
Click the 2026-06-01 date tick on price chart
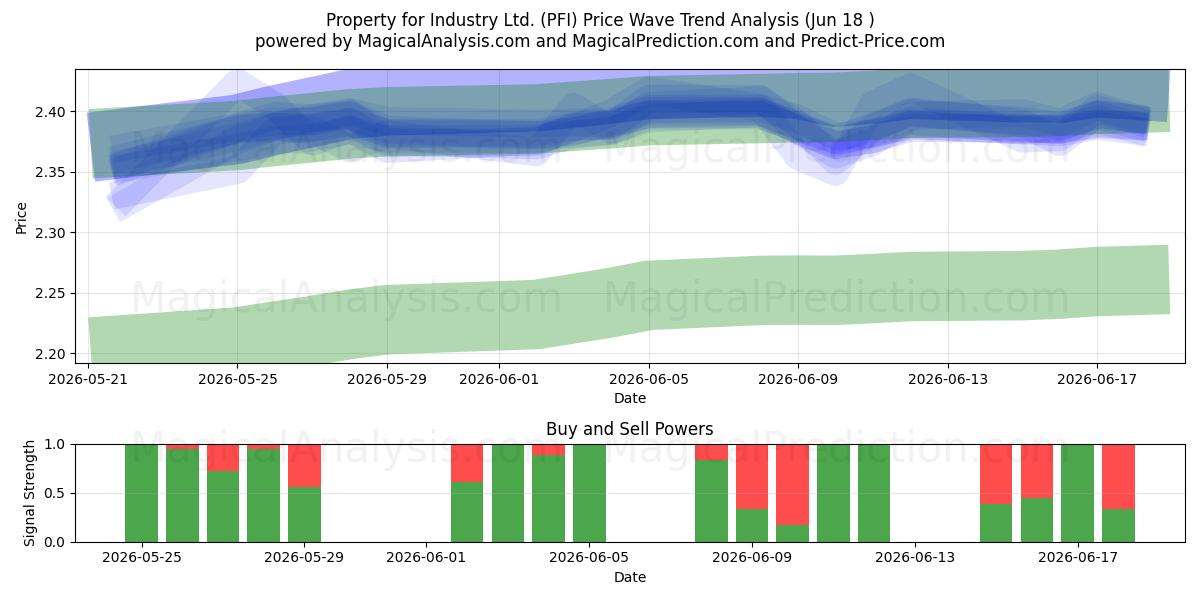click(499, 379)
